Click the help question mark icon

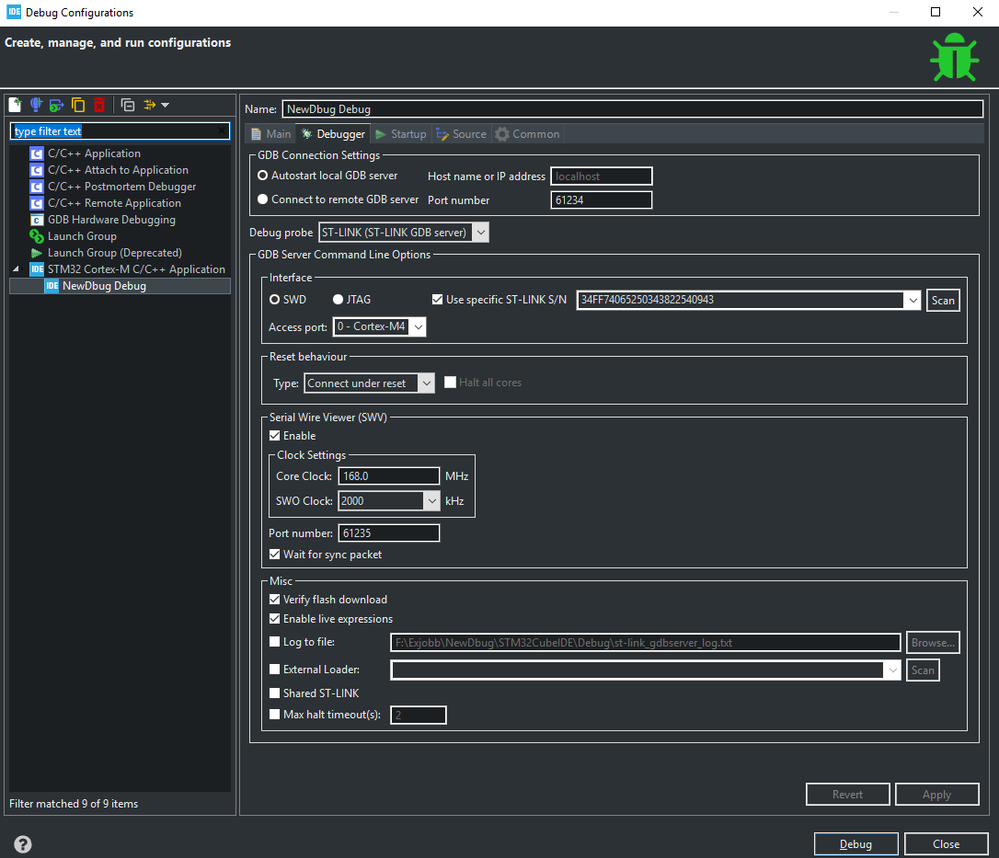[x=23, y=844]
